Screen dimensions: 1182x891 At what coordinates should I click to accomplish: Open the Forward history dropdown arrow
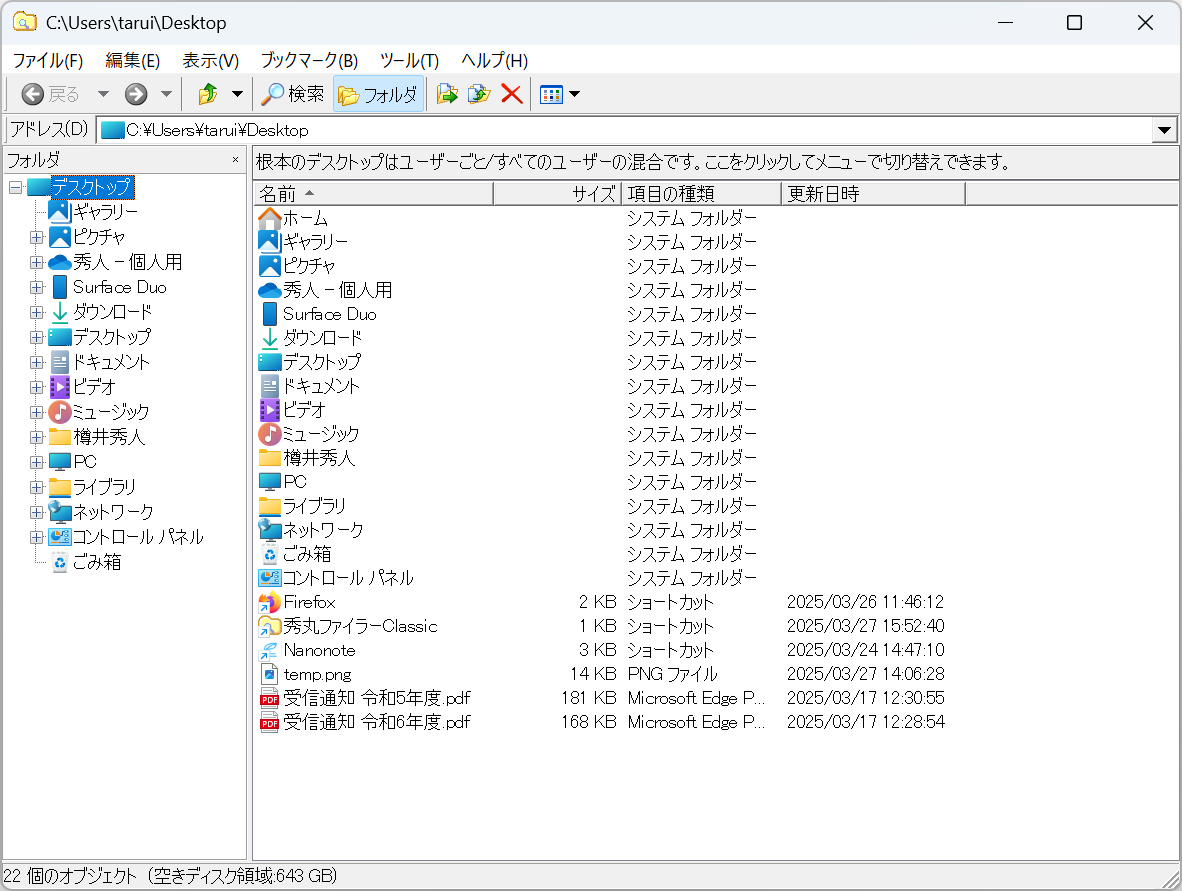[167, 94]
